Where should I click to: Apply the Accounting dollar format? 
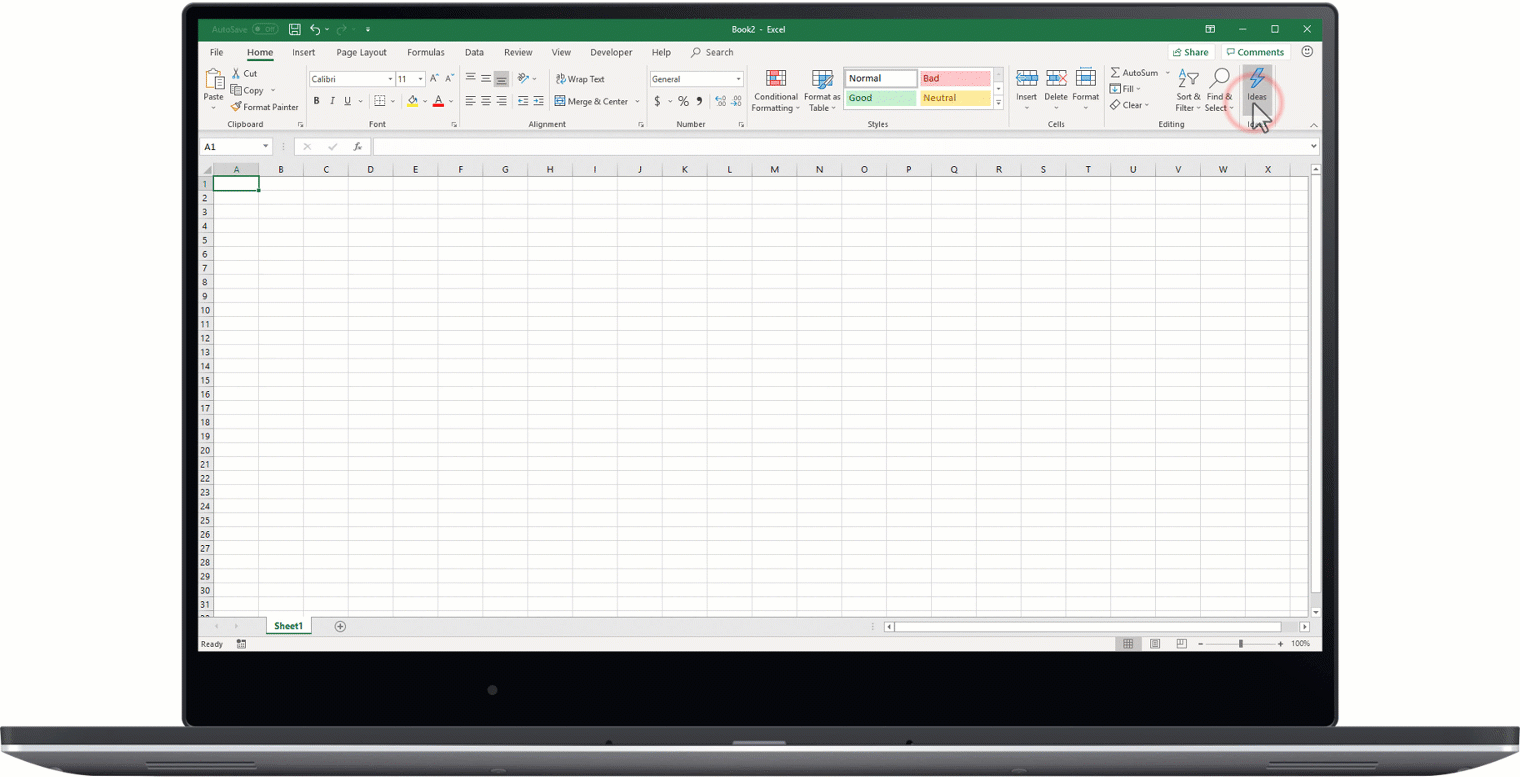coord(657,101)
